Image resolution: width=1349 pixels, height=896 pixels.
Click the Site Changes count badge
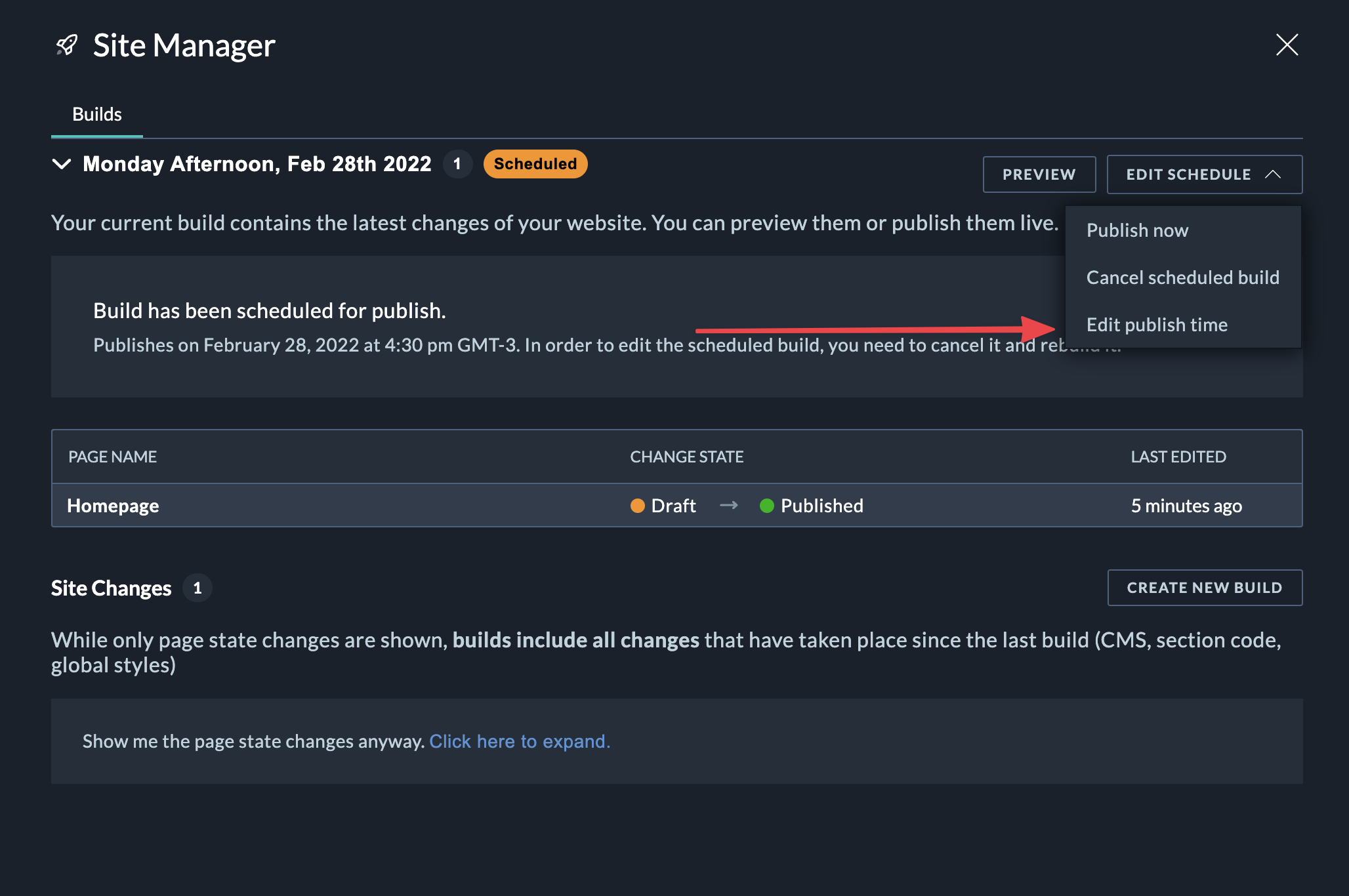197,588
